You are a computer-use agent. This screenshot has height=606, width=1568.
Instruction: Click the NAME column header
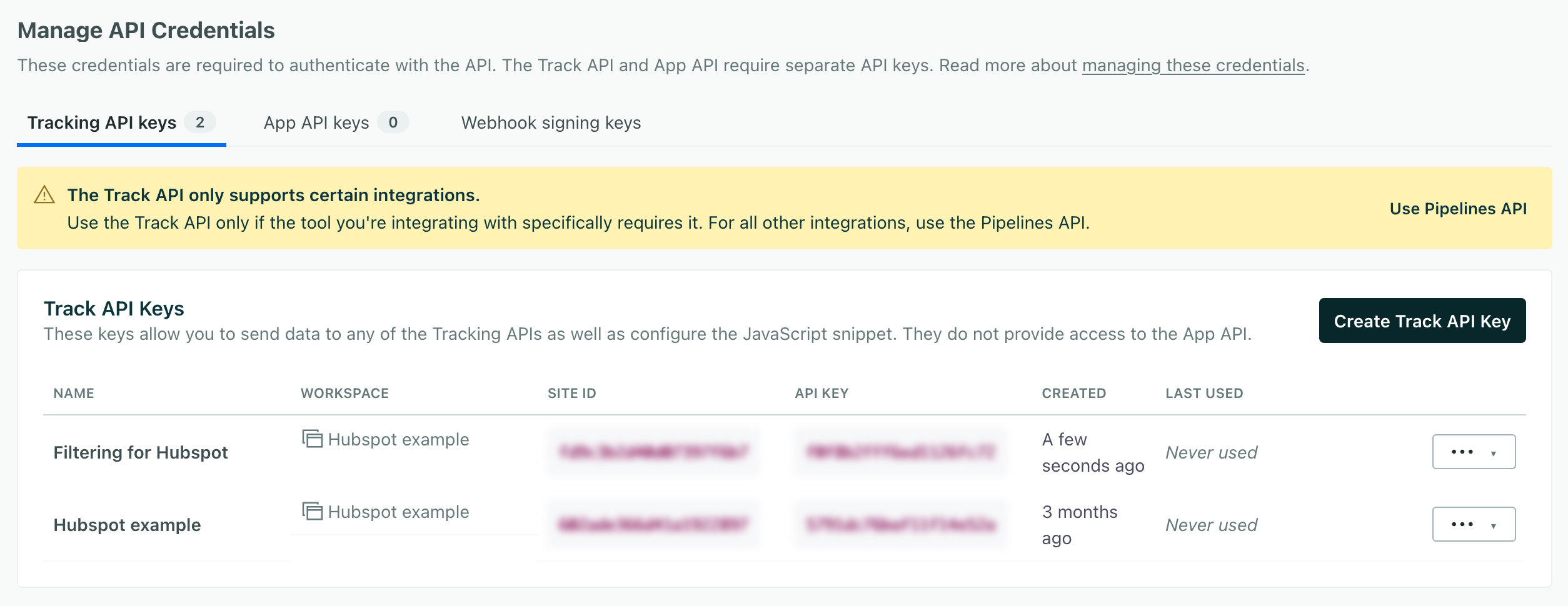point(73,393)
